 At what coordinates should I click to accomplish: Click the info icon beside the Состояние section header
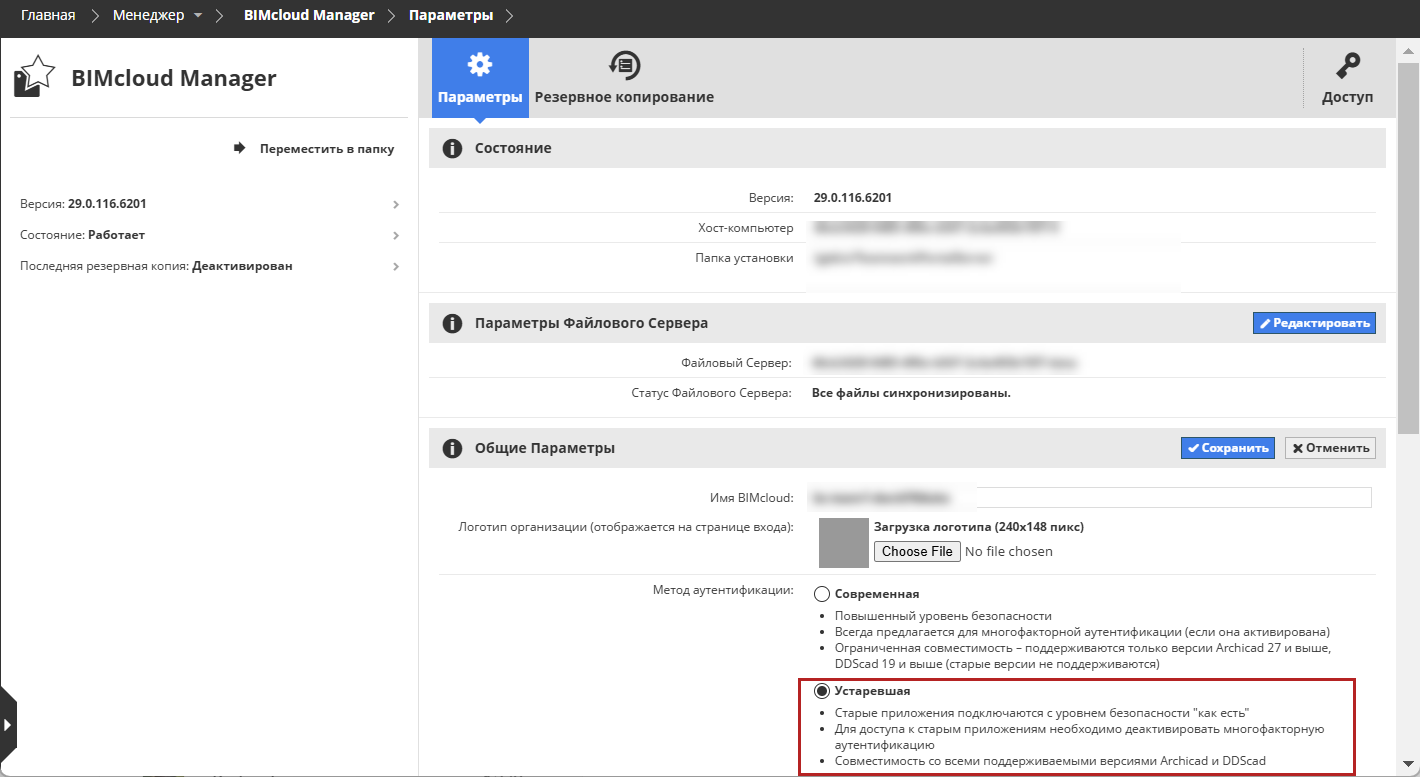[x=452, y=148]
